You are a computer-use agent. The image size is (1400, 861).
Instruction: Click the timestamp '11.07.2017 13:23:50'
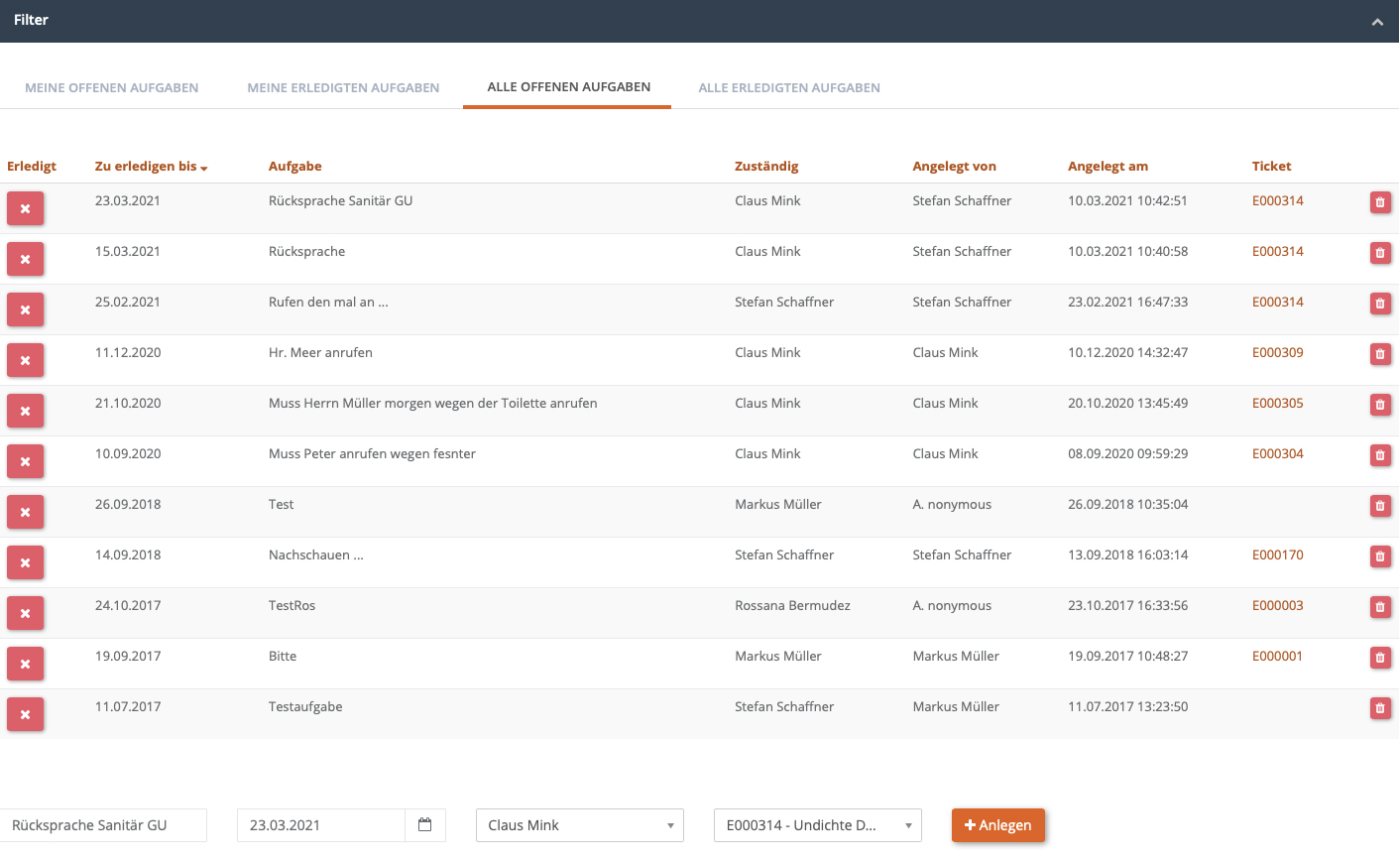[1127, 706]
